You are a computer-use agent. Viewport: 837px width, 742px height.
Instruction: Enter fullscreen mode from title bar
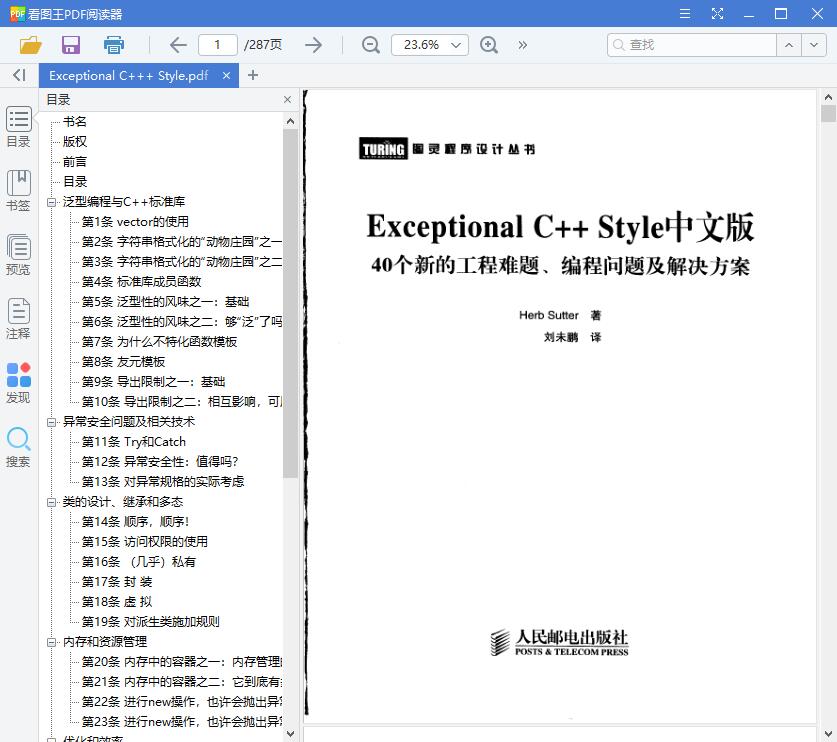(x=717, y=14)
